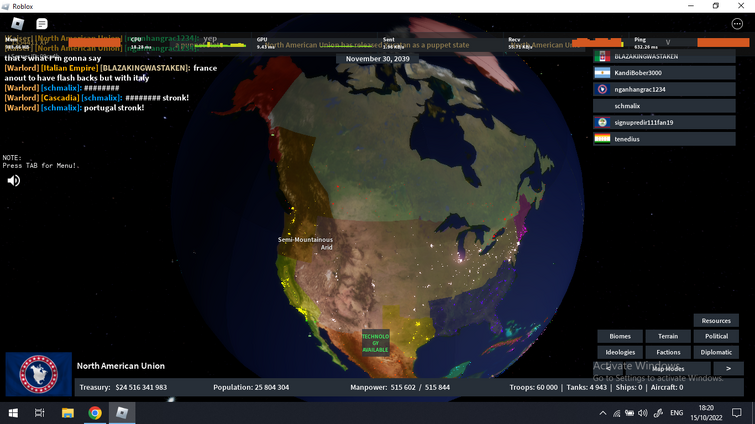Open the Roblox chat toggle icon
Viewport: 755px width, 424px height.
click(x=42, y=24)
